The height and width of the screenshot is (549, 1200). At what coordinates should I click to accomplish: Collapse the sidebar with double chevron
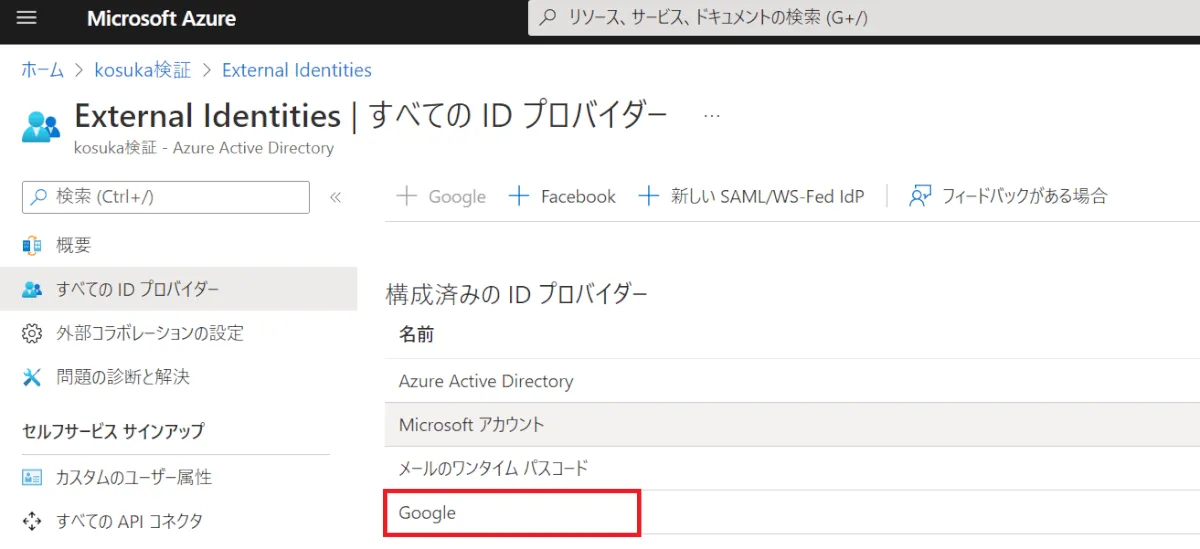tap(336, 197)
